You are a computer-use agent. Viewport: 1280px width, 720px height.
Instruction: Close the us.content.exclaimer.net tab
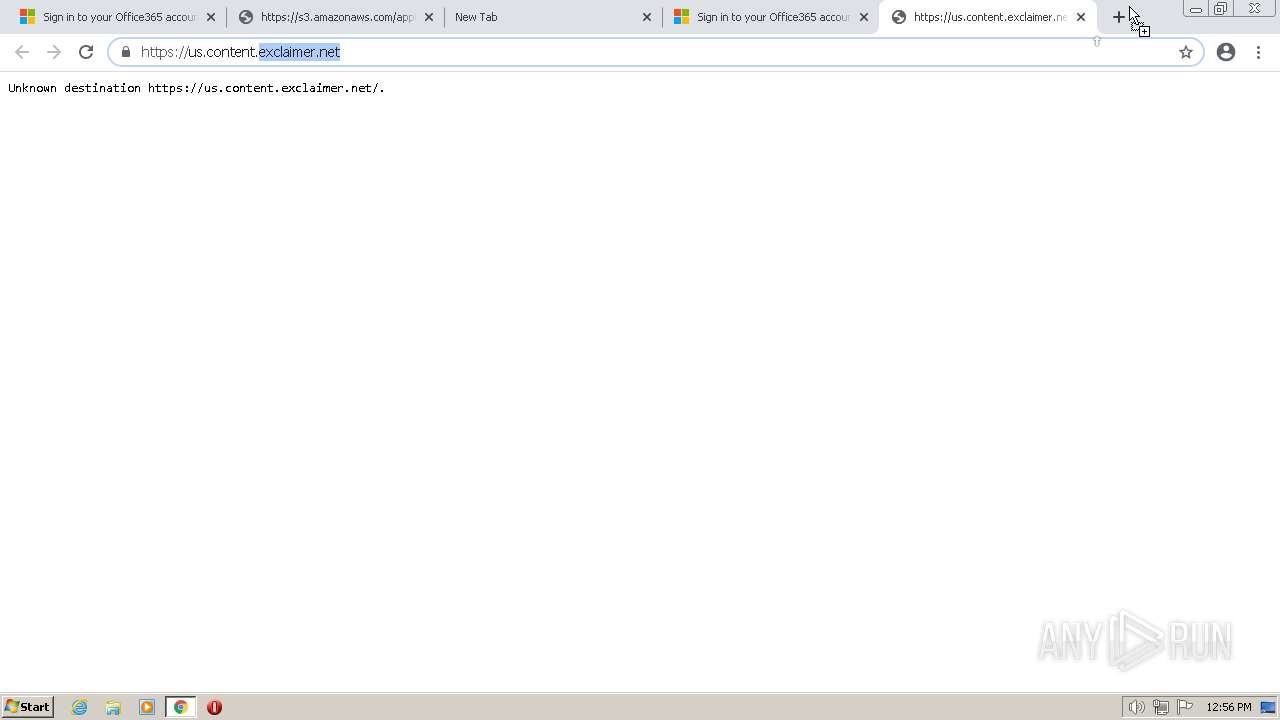pos(1081,17)
